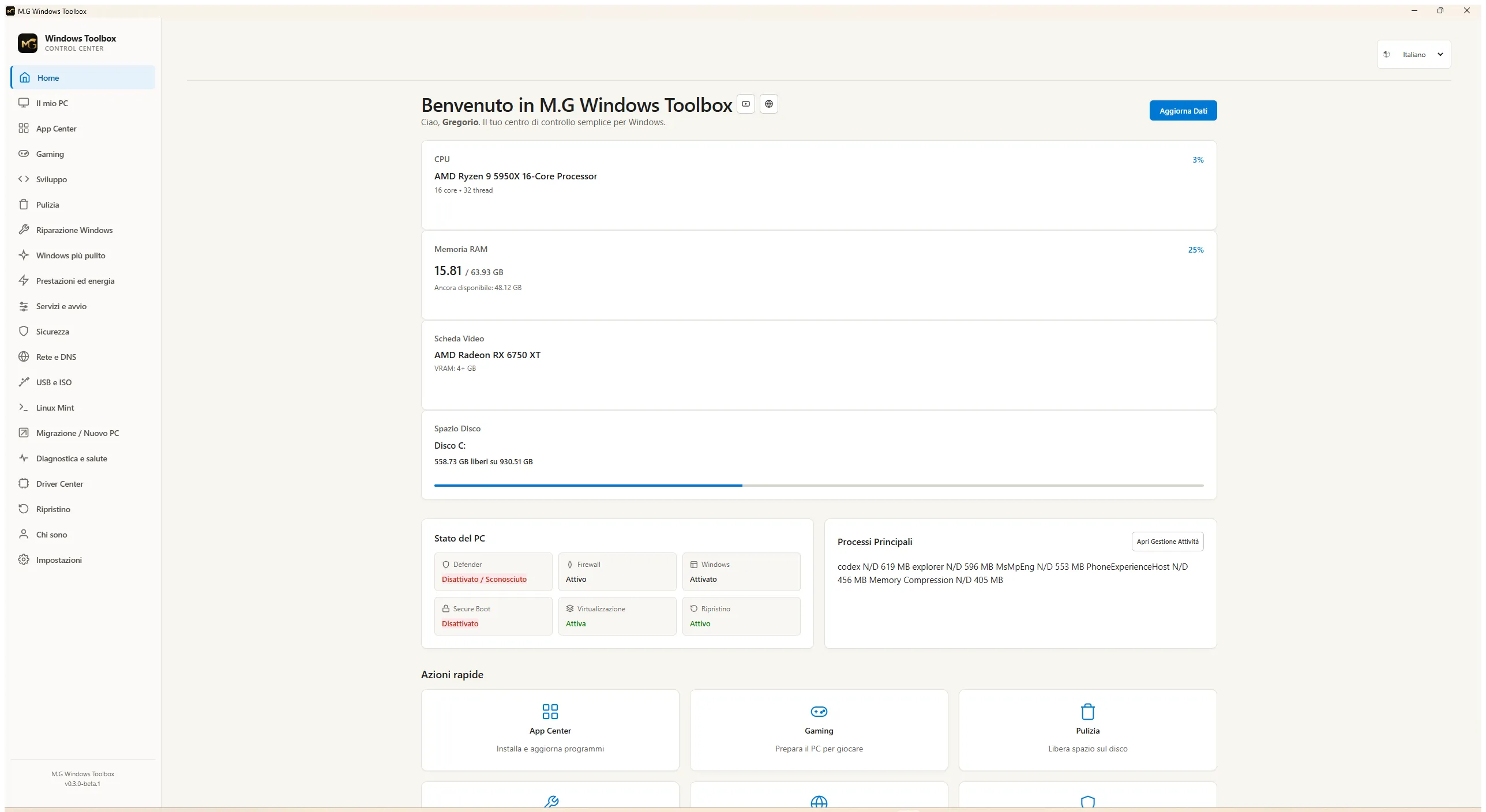Click the App Center grid icon in sidebar
1486x812 pixels.
24,128
